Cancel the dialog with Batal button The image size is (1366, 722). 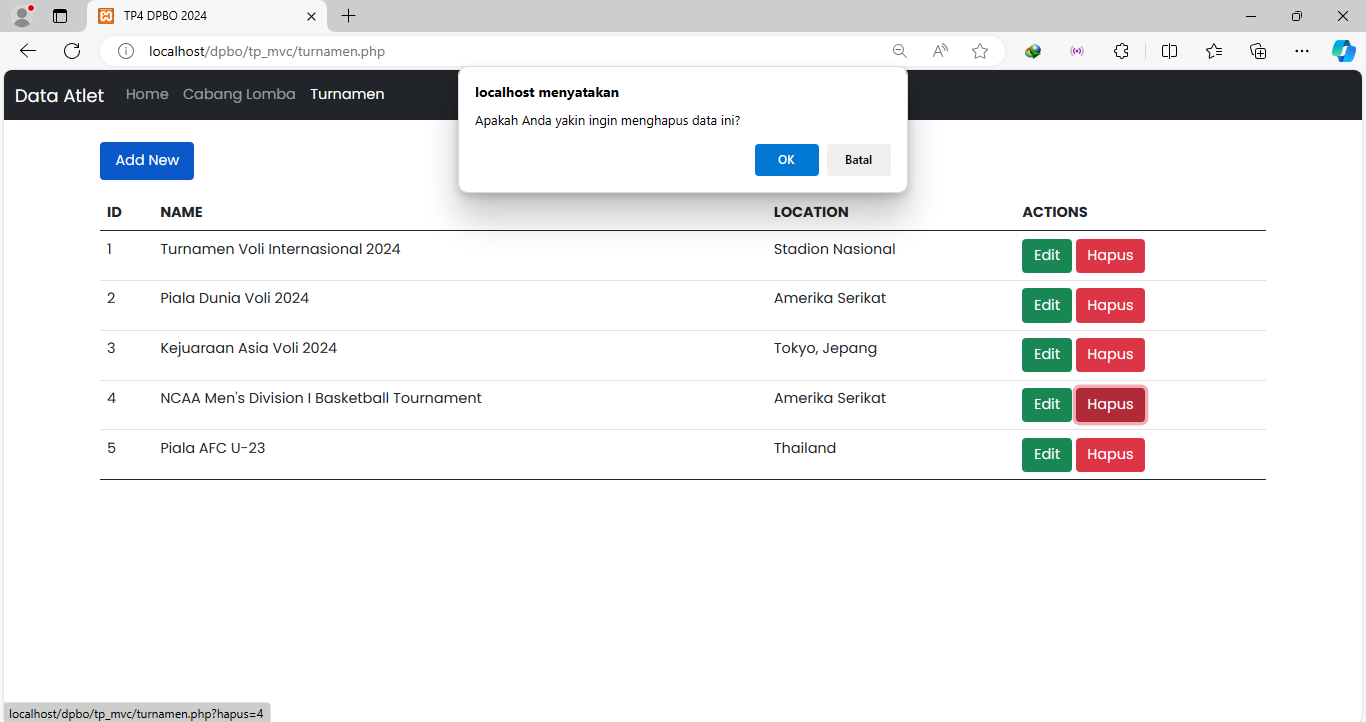tap(858, 160)
